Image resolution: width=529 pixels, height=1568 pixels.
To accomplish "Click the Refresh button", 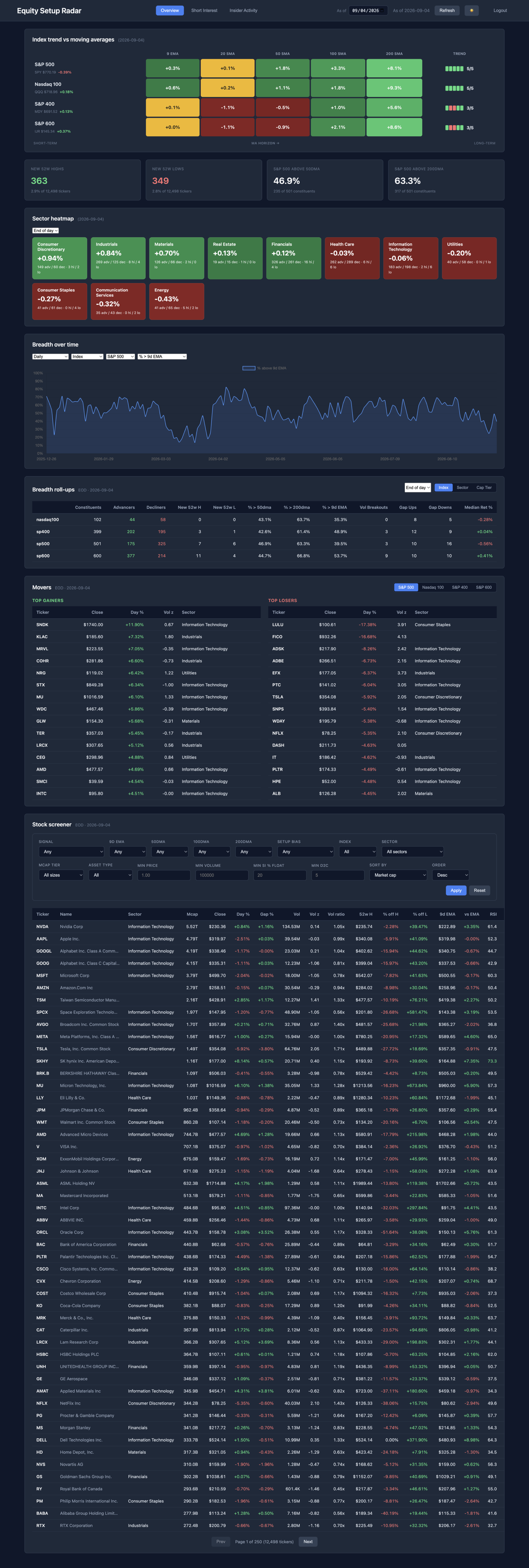I will pyautogui.click(x=447, y=10).
